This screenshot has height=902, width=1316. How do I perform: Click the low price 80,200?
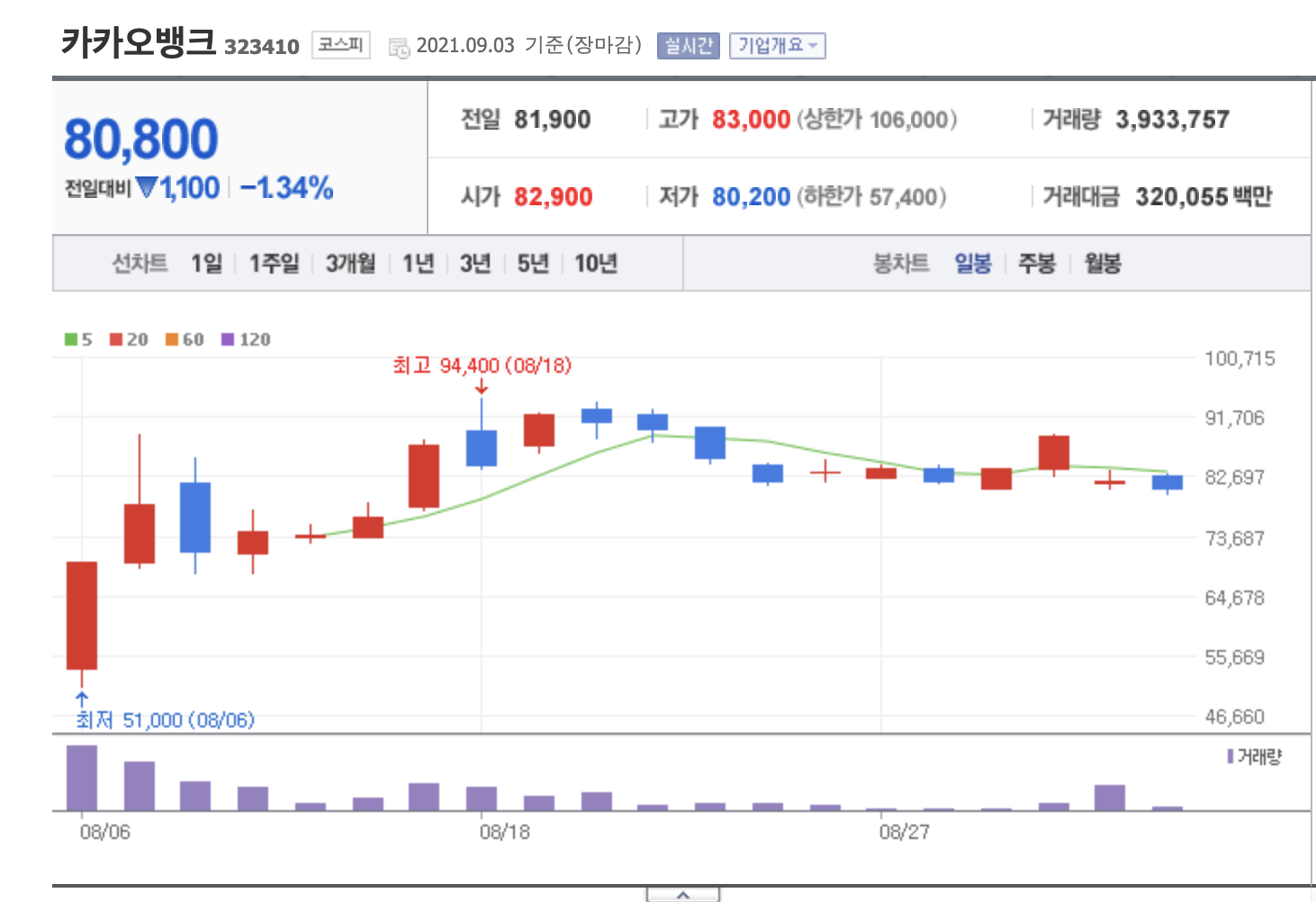751,197
